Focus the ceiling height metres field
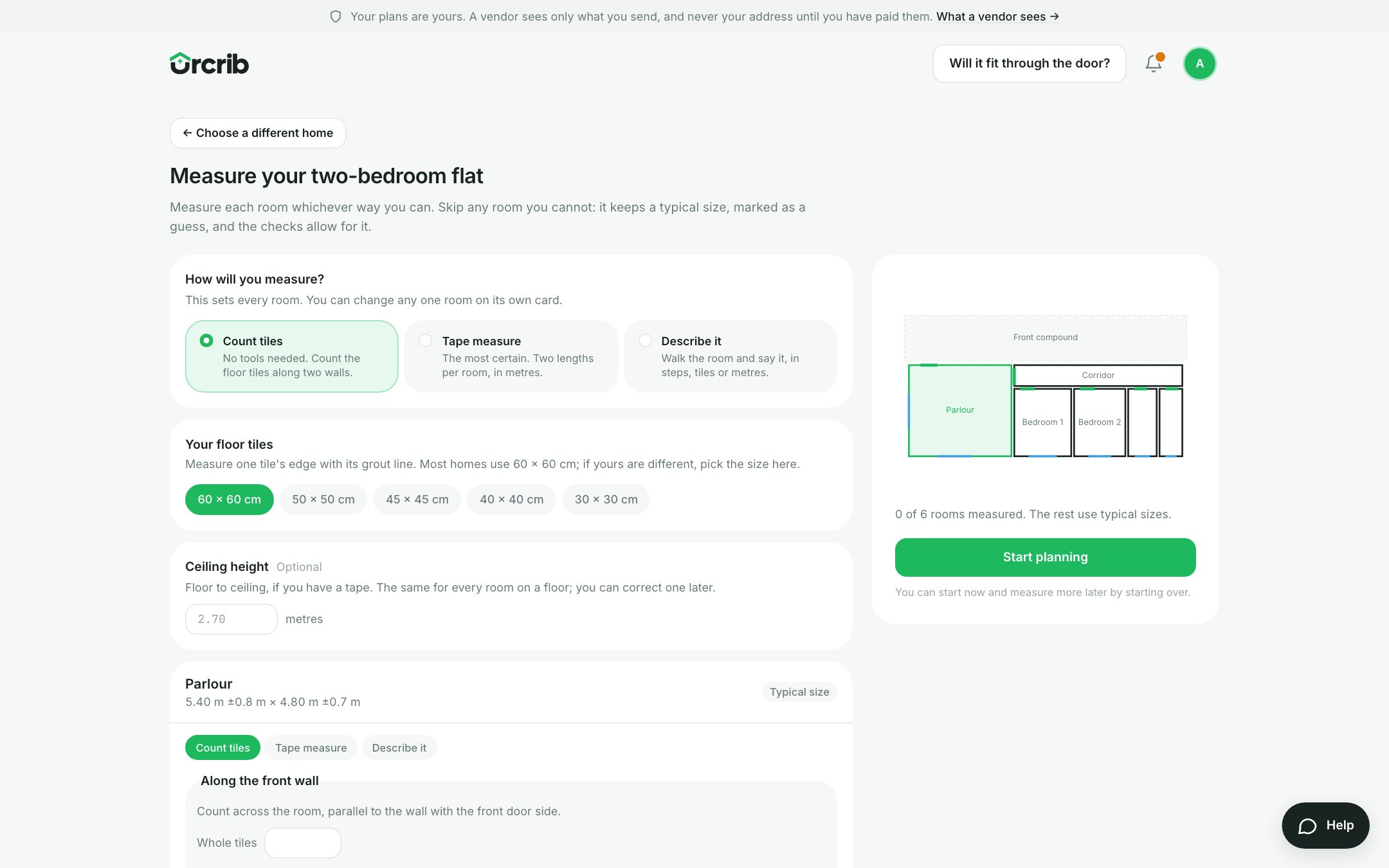1389x868 pixels. (x=231, y=619)
